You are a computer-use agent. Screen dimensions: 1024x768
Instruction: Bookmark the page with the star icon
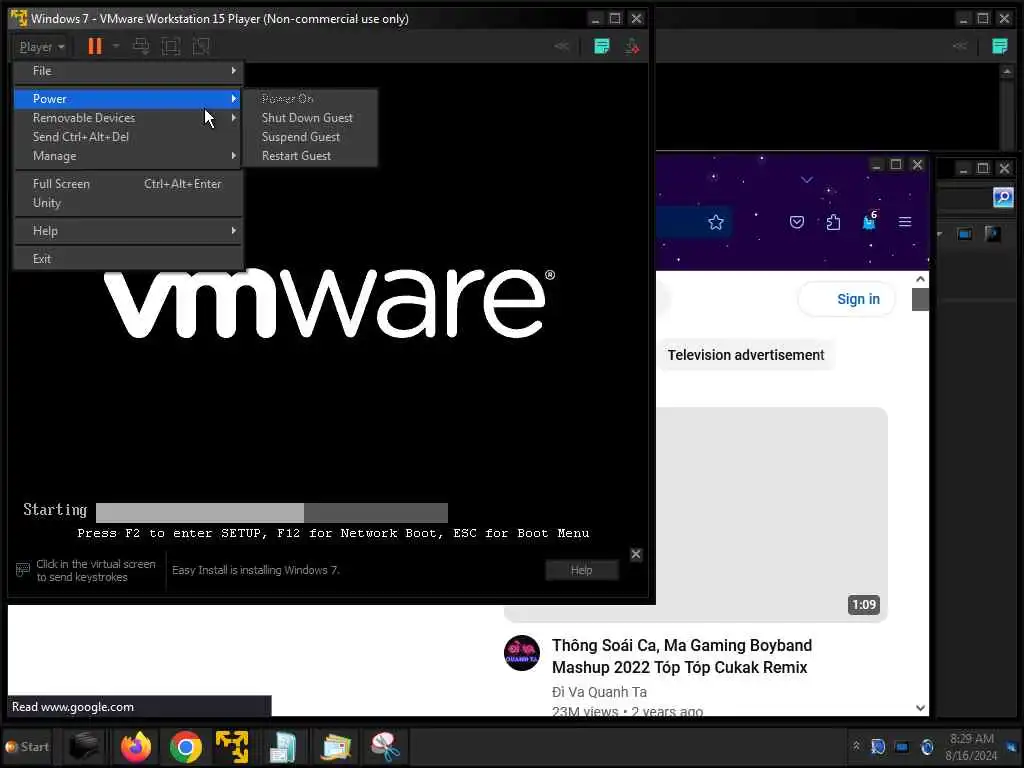pyautogui.click(x=716, y=223)
